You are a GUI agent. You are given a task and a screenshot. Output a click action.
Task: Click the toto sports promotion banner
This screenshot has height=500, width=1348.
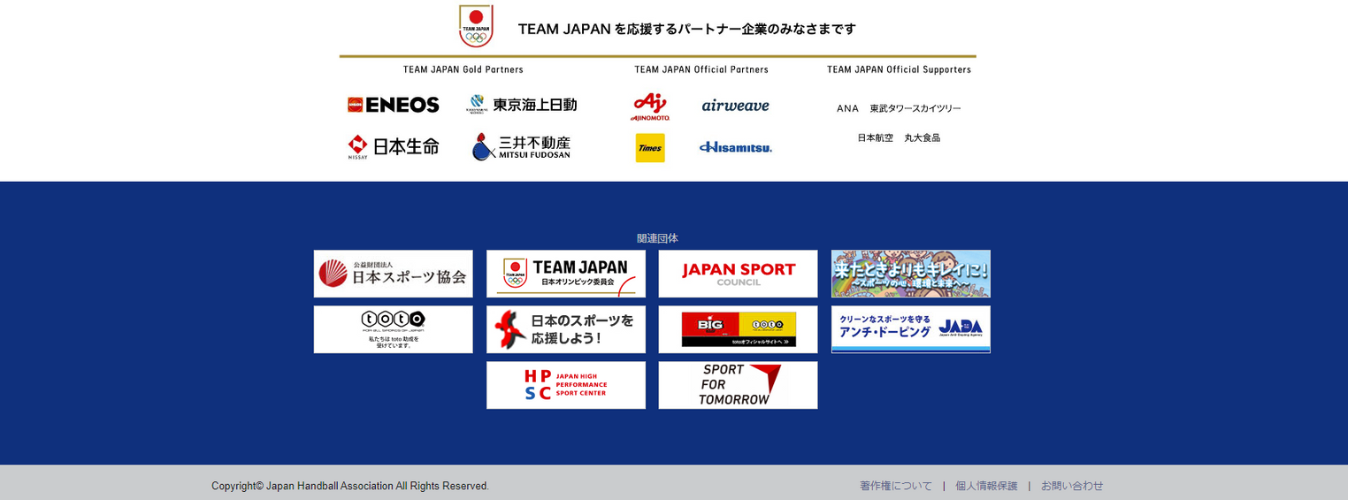point(393,329)
